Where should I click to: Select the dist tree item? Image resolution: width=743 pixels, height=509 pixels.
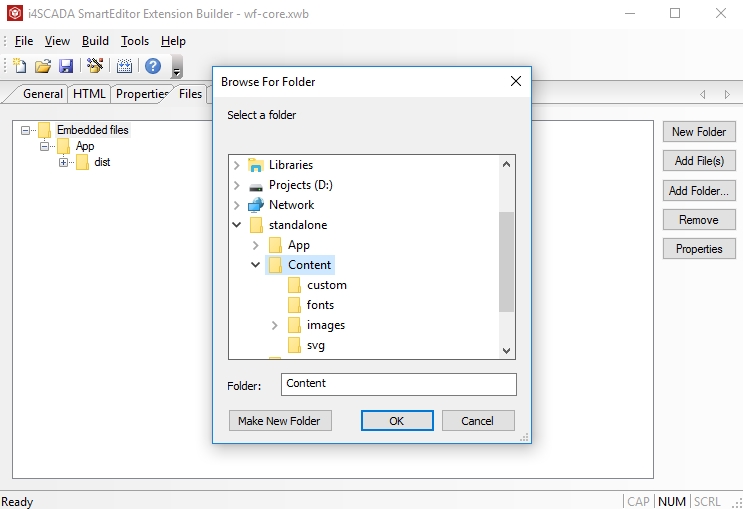point(102,162)
